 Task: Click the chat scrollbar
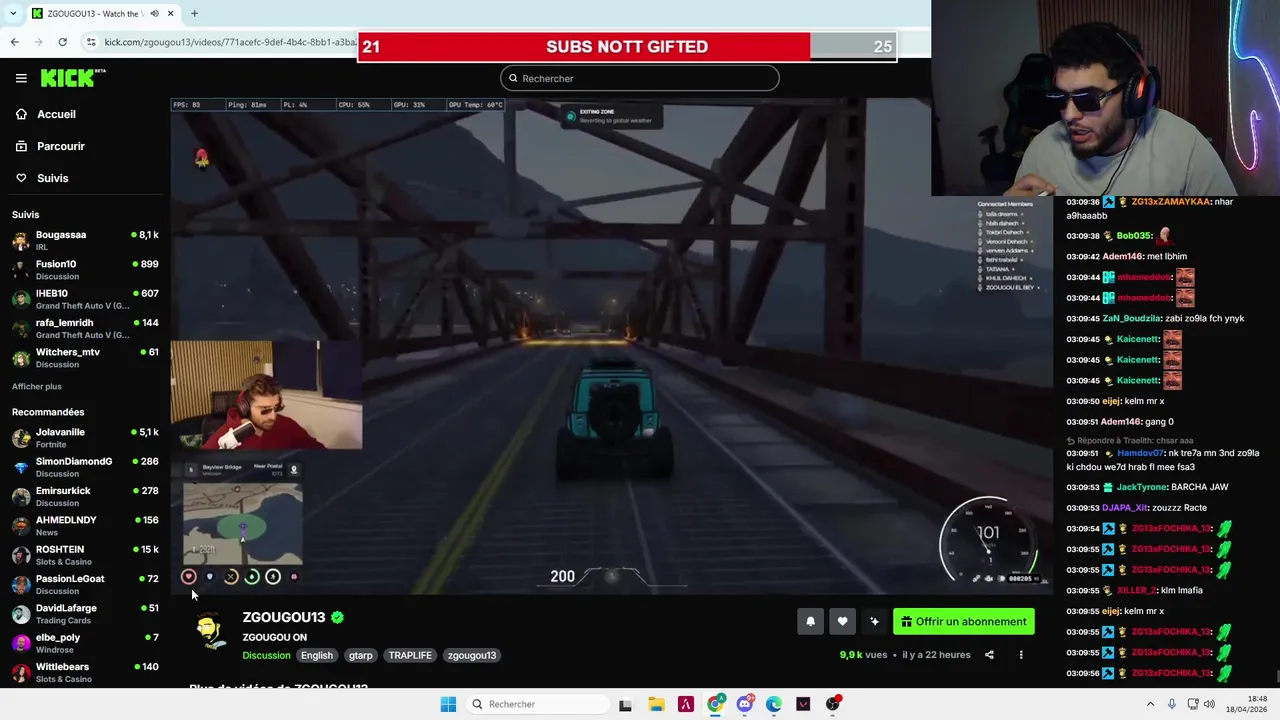tap(1275, 676)
